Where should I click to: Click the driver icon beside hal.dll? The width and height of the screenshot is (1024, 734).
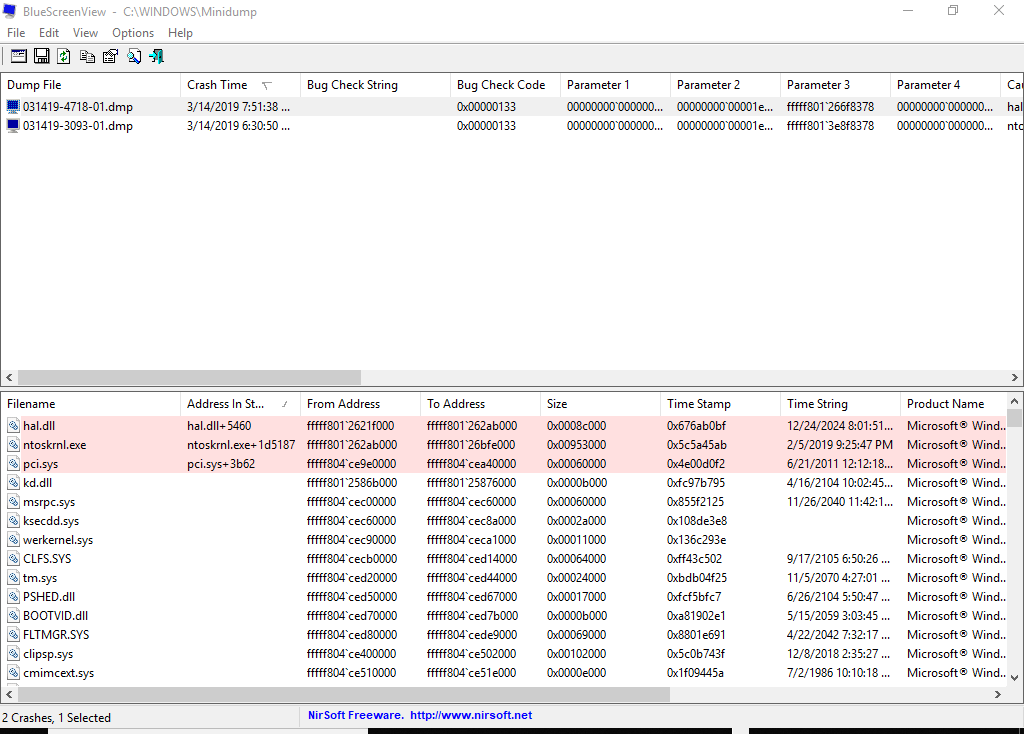(13, 426)
